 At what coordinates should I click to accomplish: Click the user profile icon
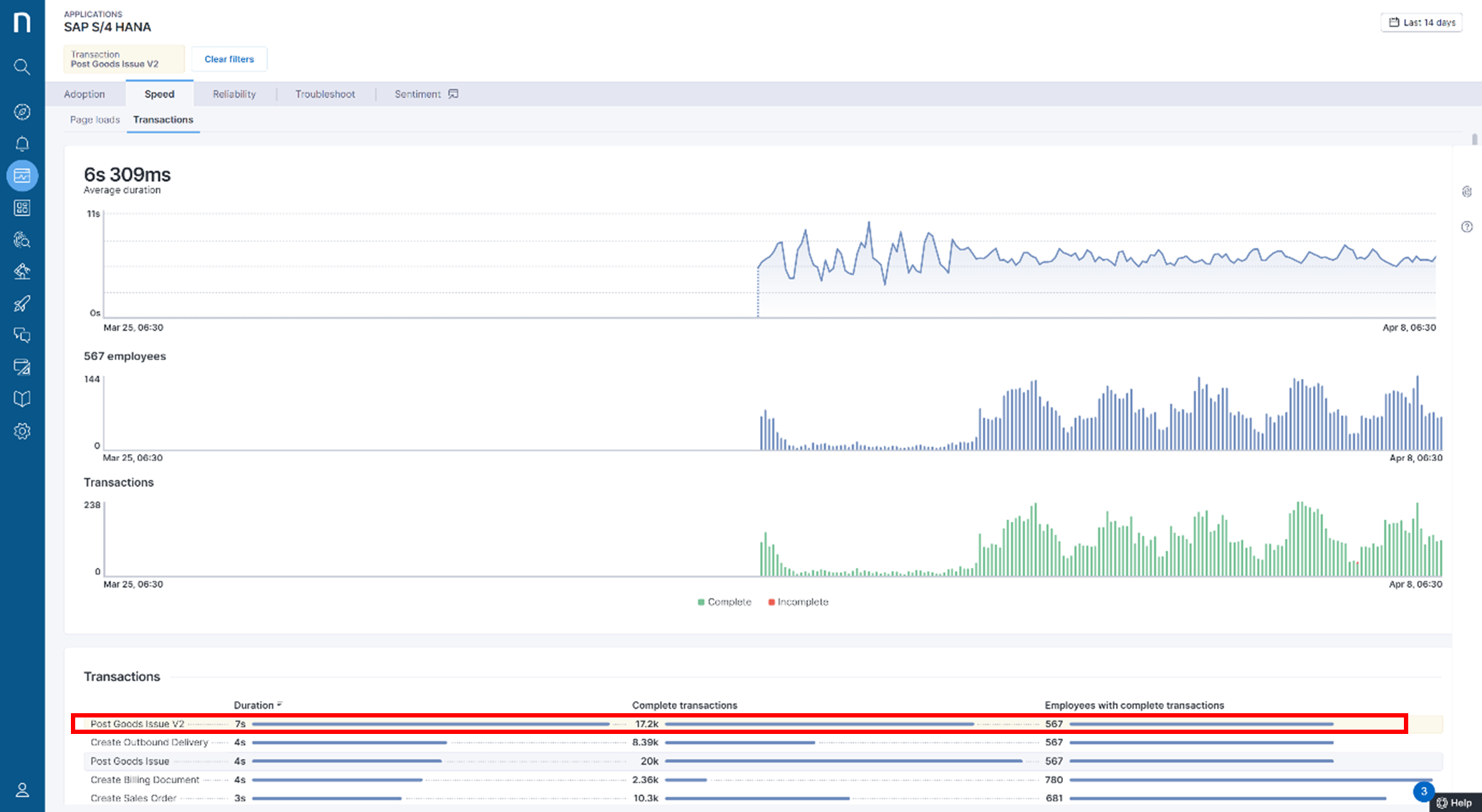22,790
